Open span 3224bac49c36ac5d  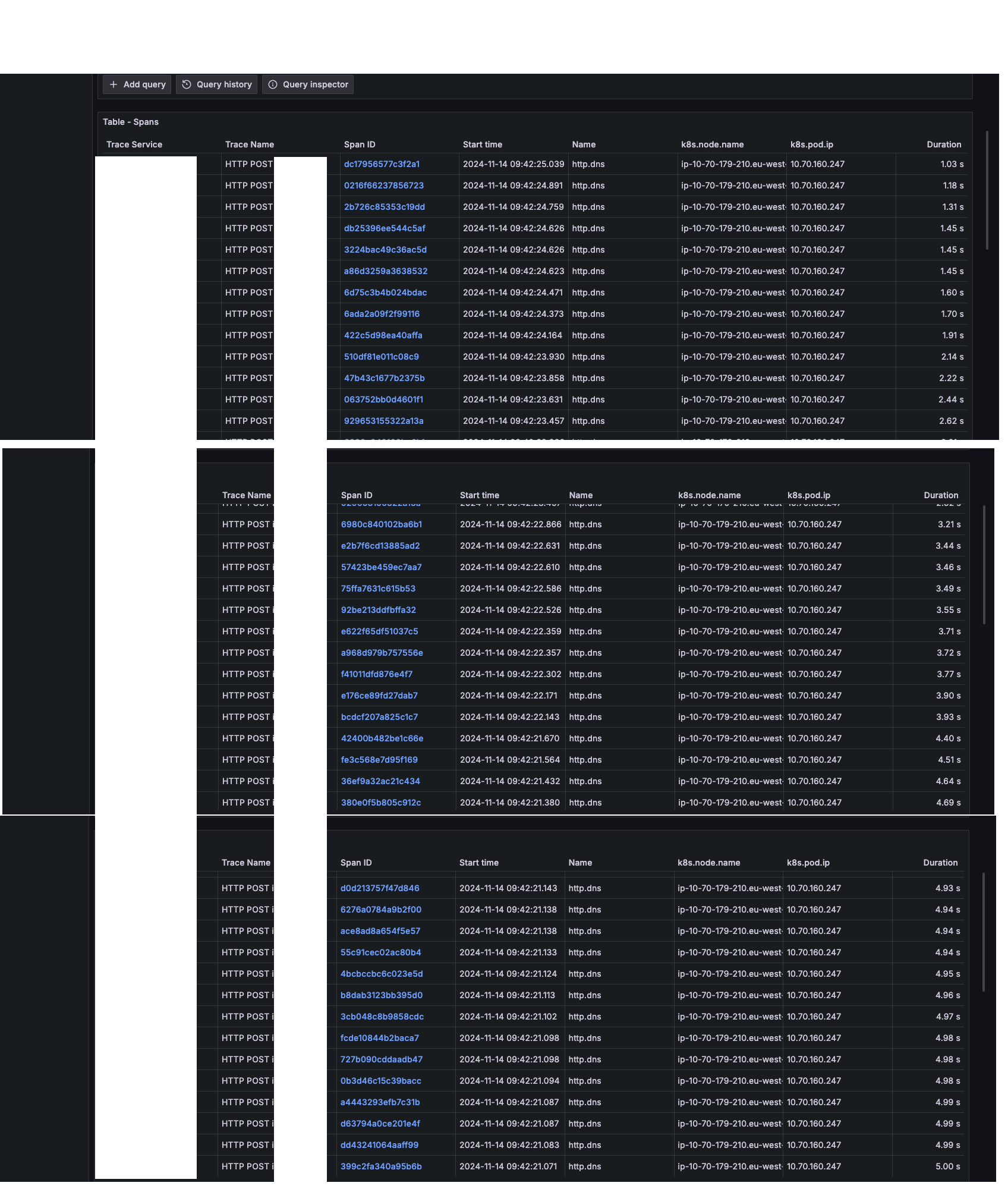click(385, 250)
